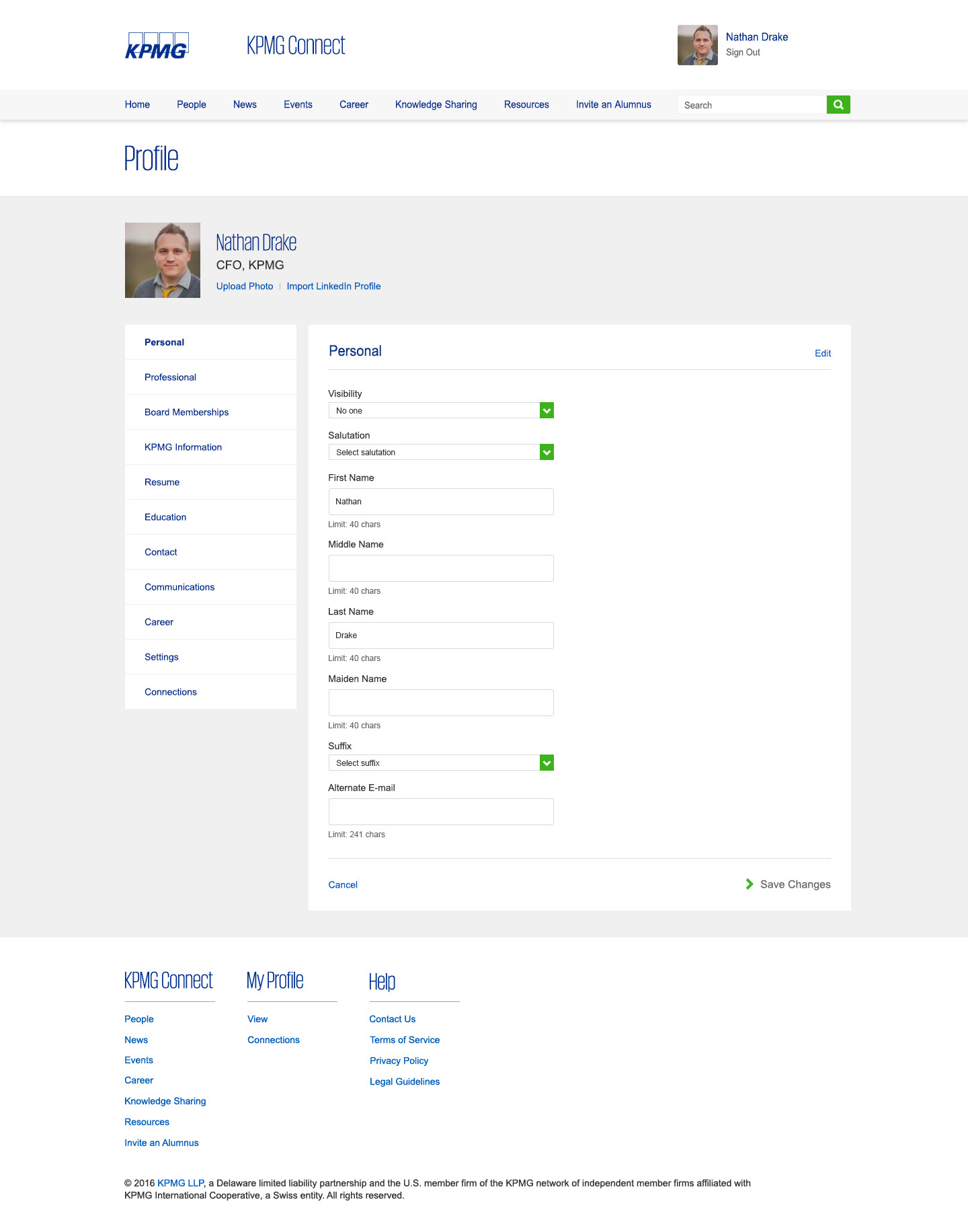
Task: Open footer People link
Action: pos(139,1019)
